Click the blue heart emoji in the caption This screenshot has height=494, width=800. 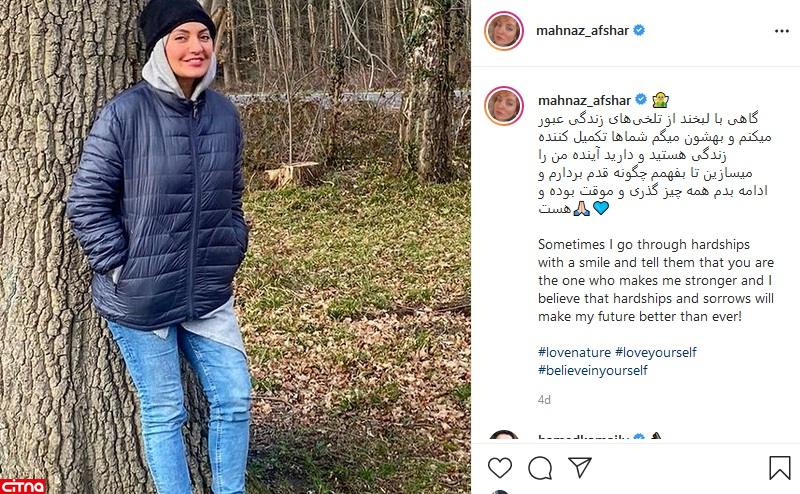601,208
